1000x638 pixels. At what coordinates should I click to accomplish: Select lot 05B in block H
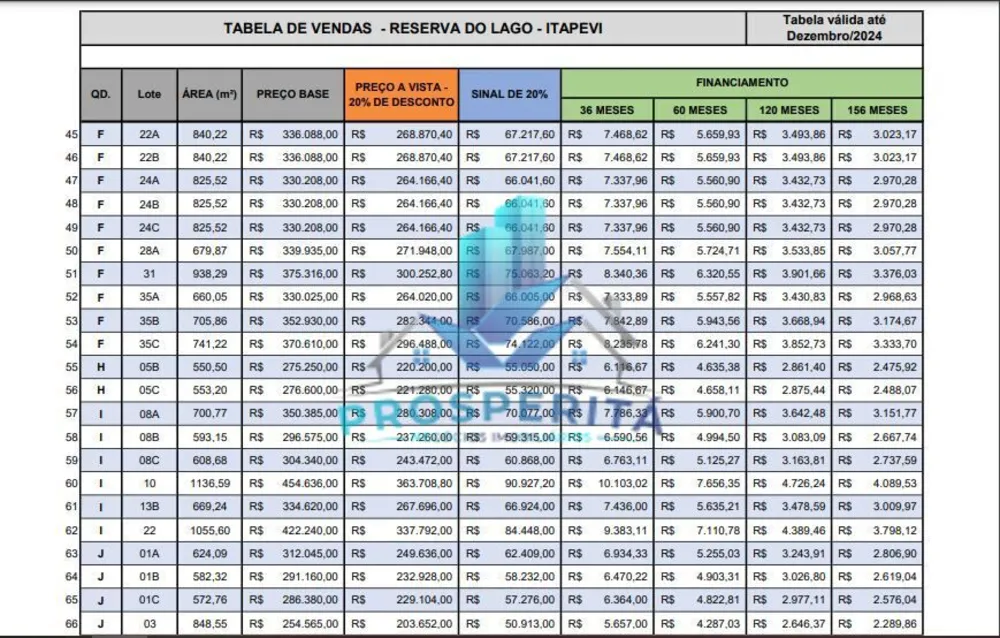[x=149, y=367]
